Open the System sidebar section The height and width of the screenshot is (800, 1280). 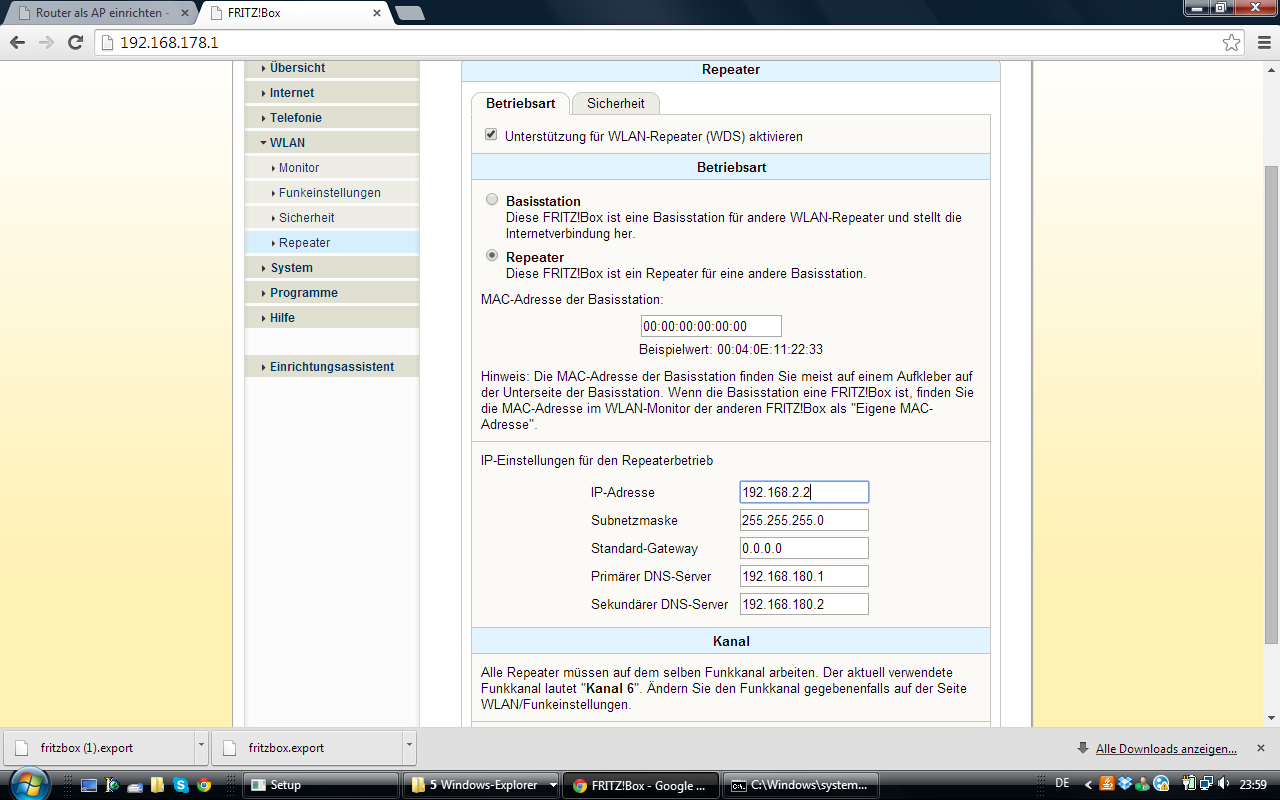click(x=331, y=268)
